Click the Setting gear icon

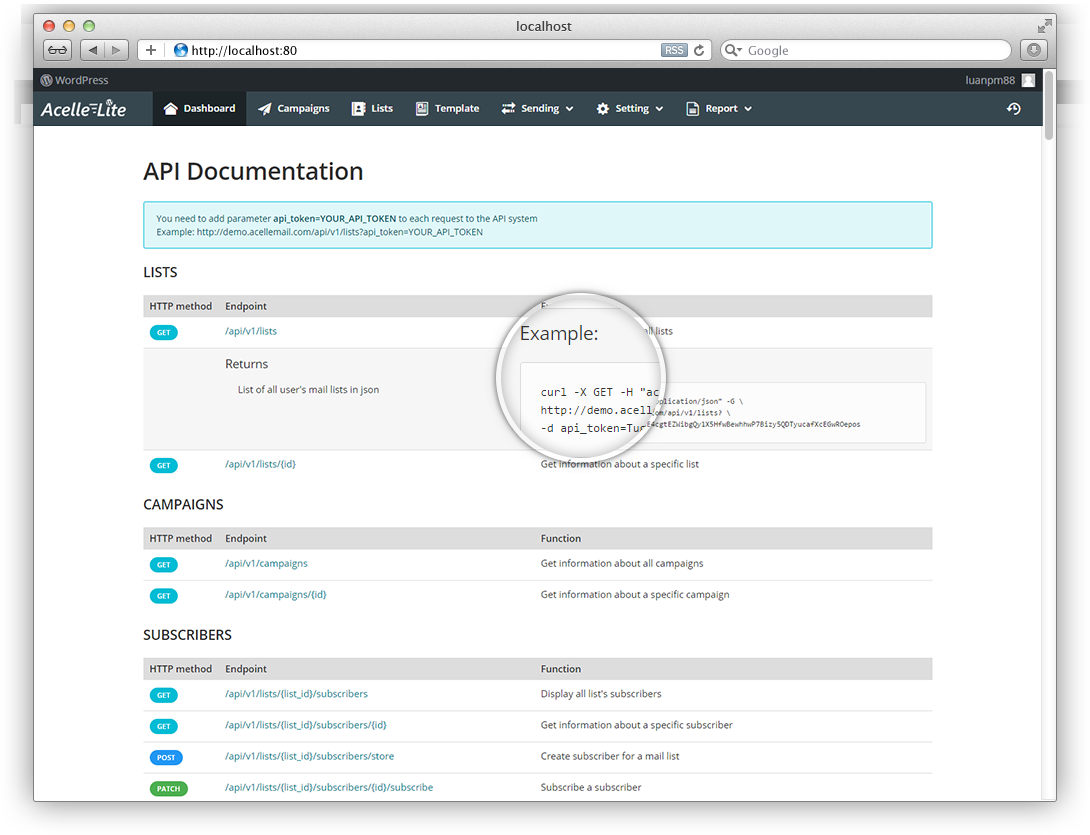(x=603, y=108)
